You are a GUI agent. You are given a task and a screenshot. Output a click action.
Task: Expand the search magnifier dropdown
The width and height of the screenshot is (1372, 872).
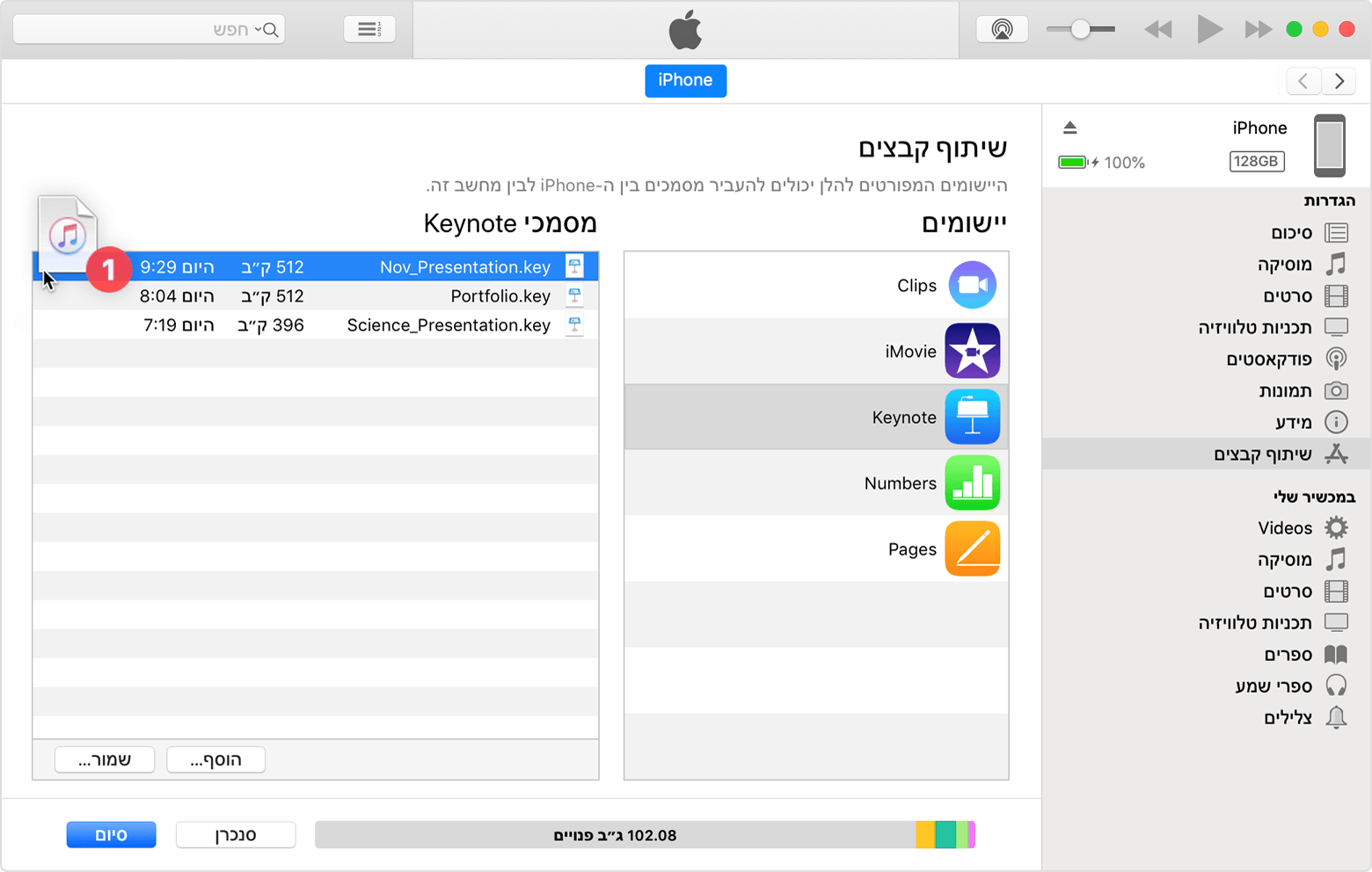[x=268, y=30]
